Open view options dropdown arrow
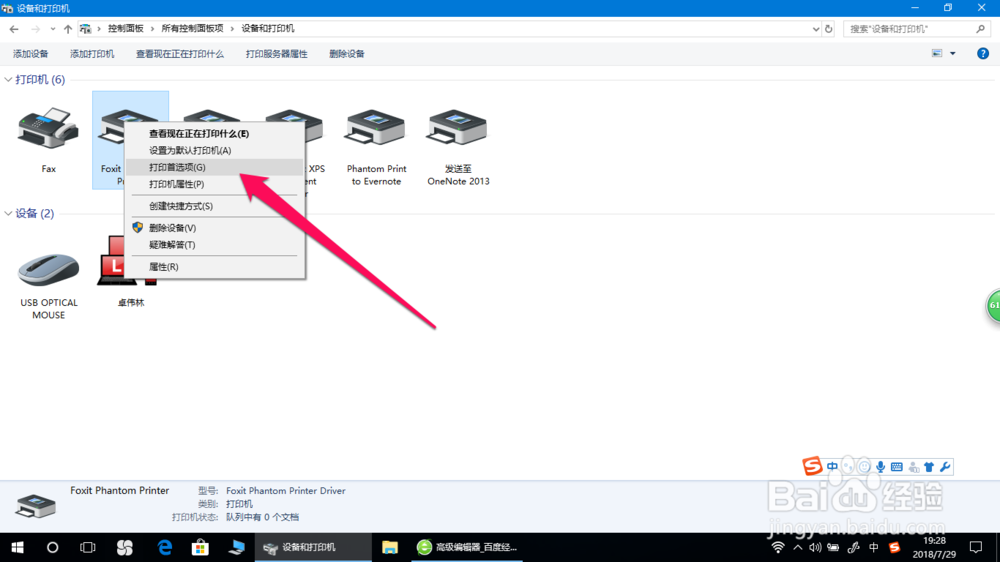This screenshot has width=1000, height=562. [953, 54]
